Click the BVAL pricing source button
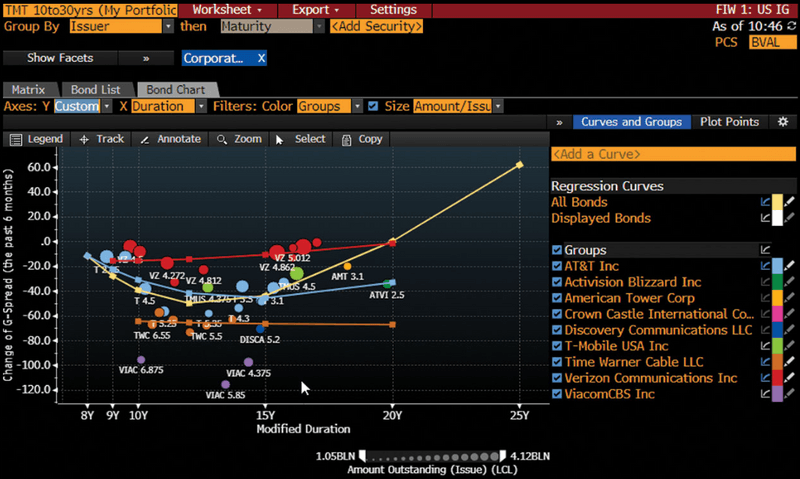Screen dimensions: 800x479 (x=772, y=42)
